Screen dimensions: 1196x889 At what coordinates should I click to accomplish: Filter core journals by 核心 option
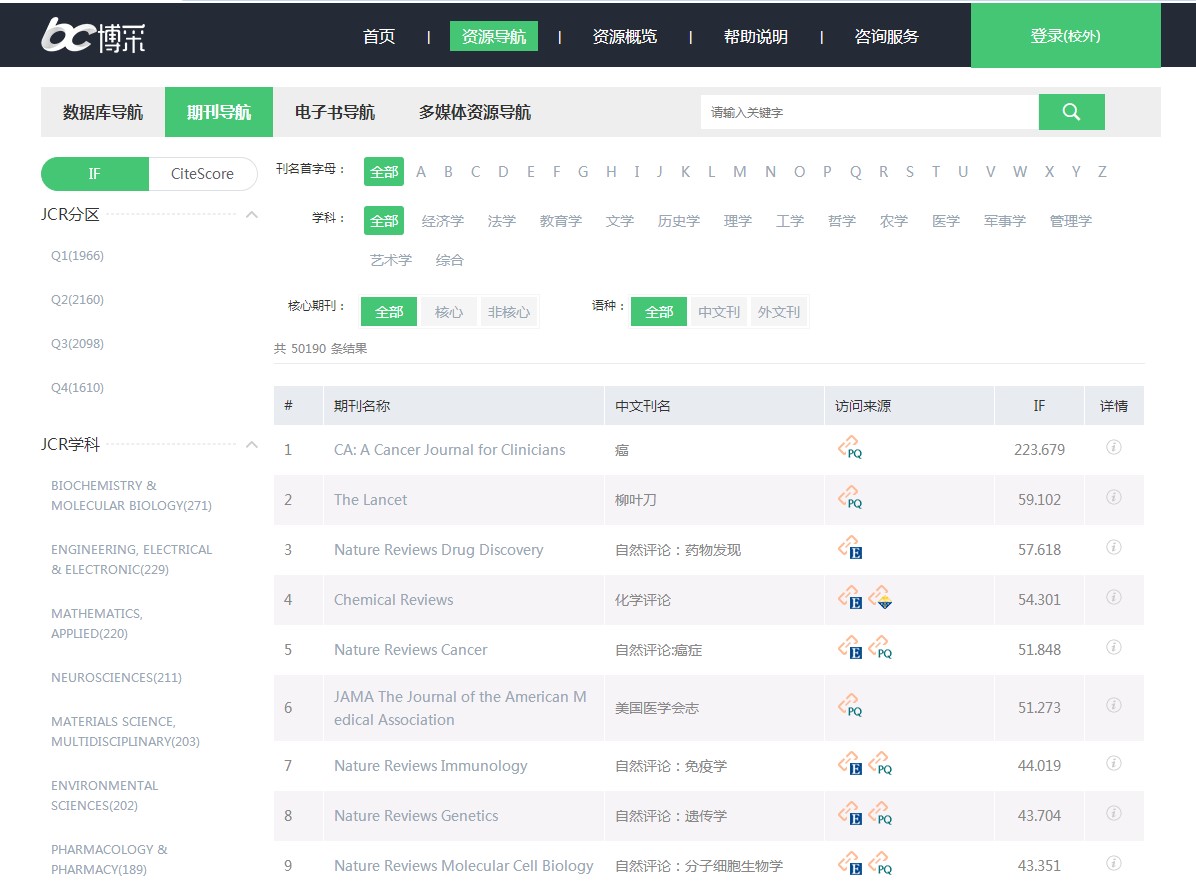tap(449, 312)
